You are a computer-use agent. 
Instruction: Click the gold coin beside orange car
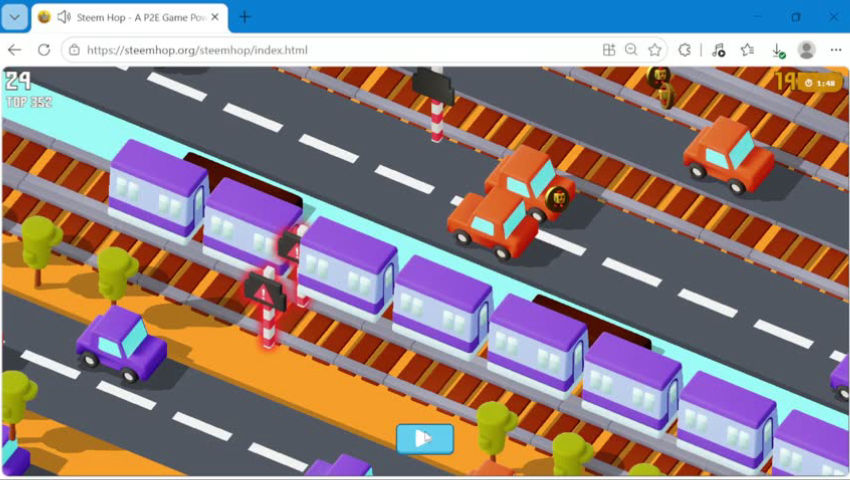557,199
